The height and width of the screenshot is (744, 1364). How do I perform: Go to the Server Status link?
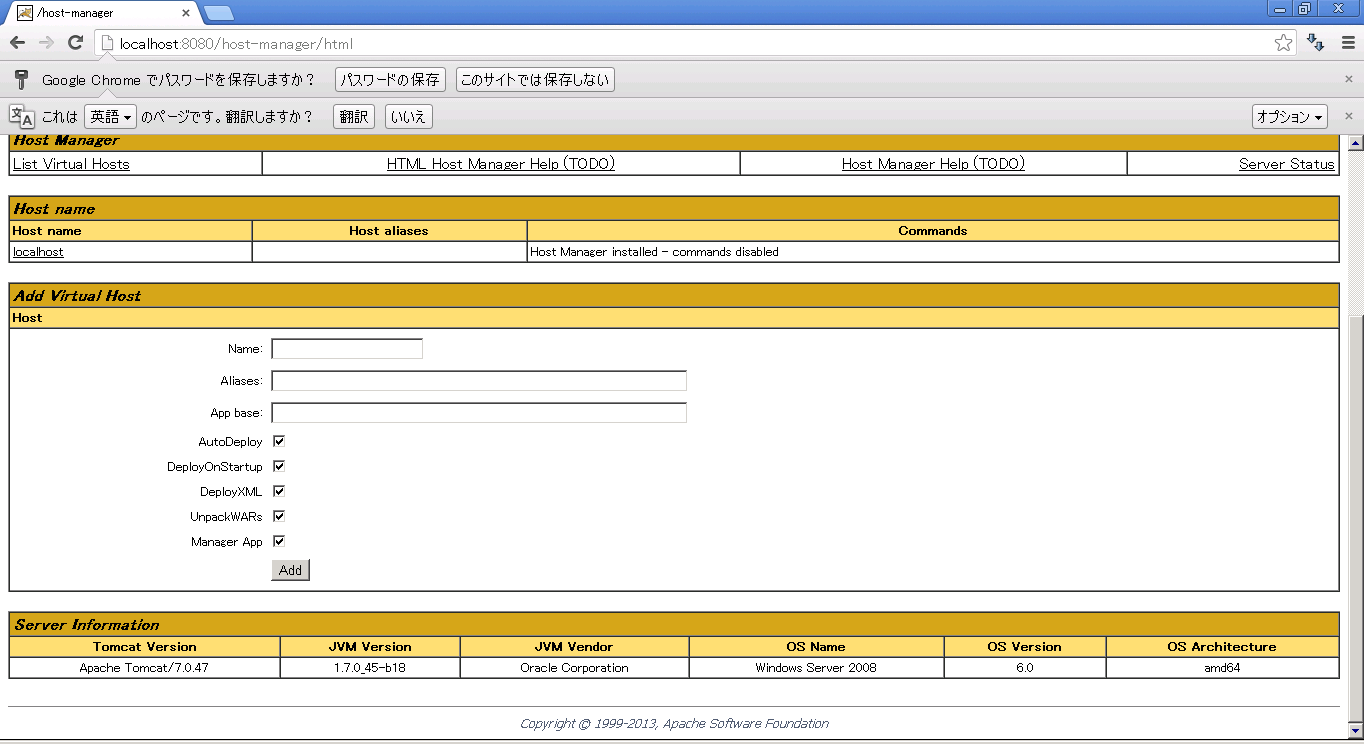[x=1286, y=164]
